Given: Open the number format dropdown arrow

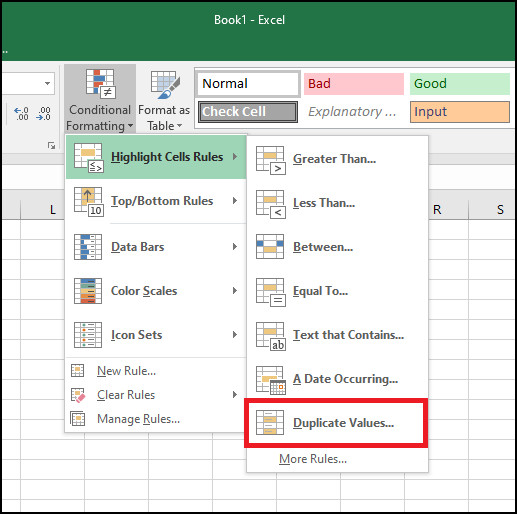Looking at the screenshot, I should pyautogui.click(x=48, y=83).
